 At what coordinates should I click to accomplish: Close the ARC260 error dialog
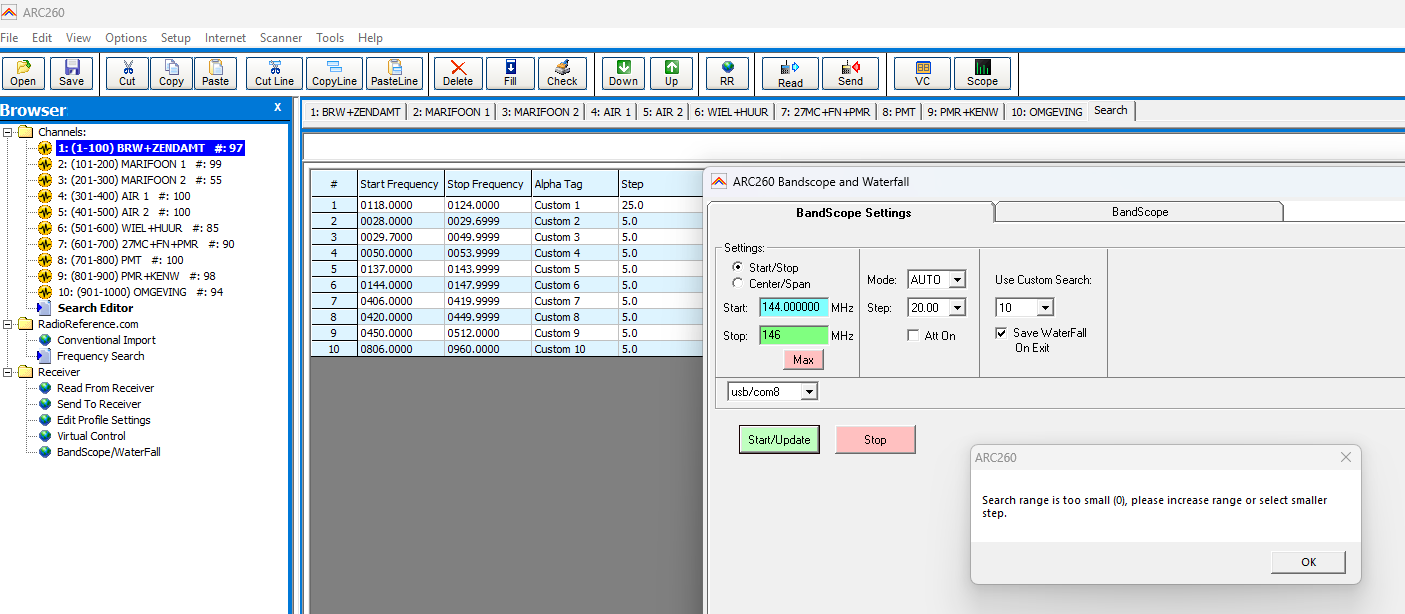1346,457
